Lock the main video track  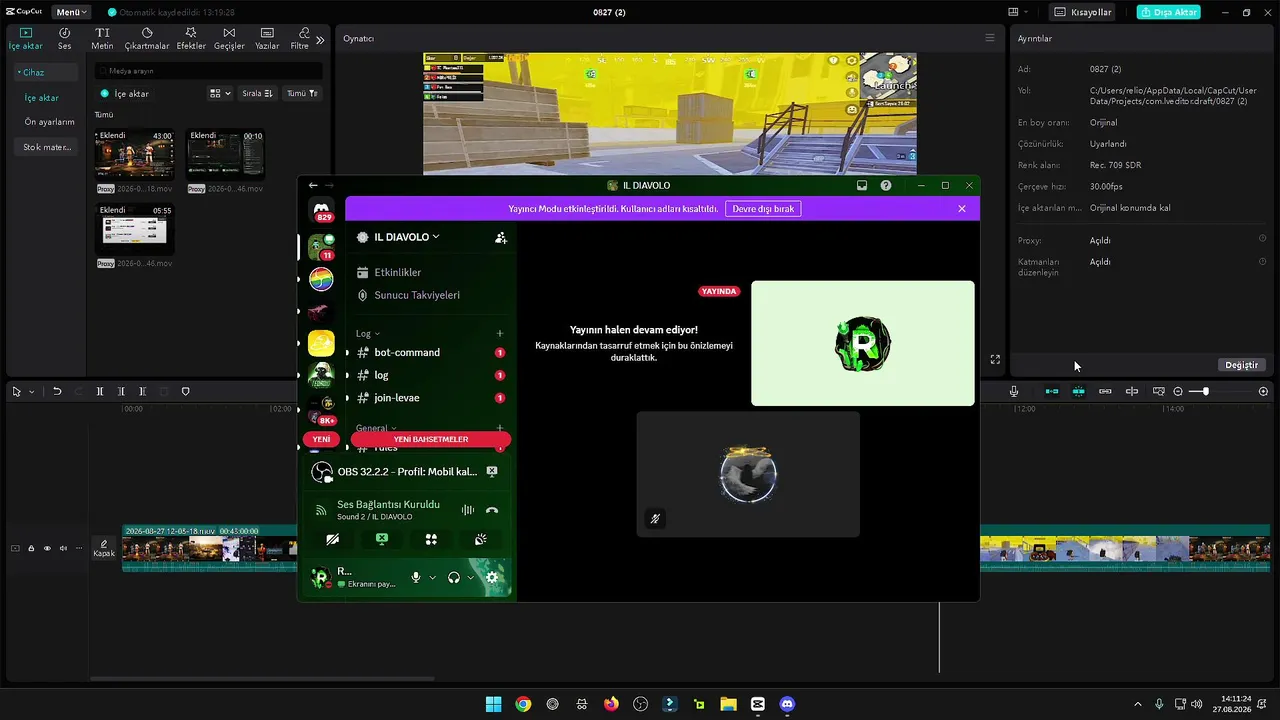click(31, 548)
